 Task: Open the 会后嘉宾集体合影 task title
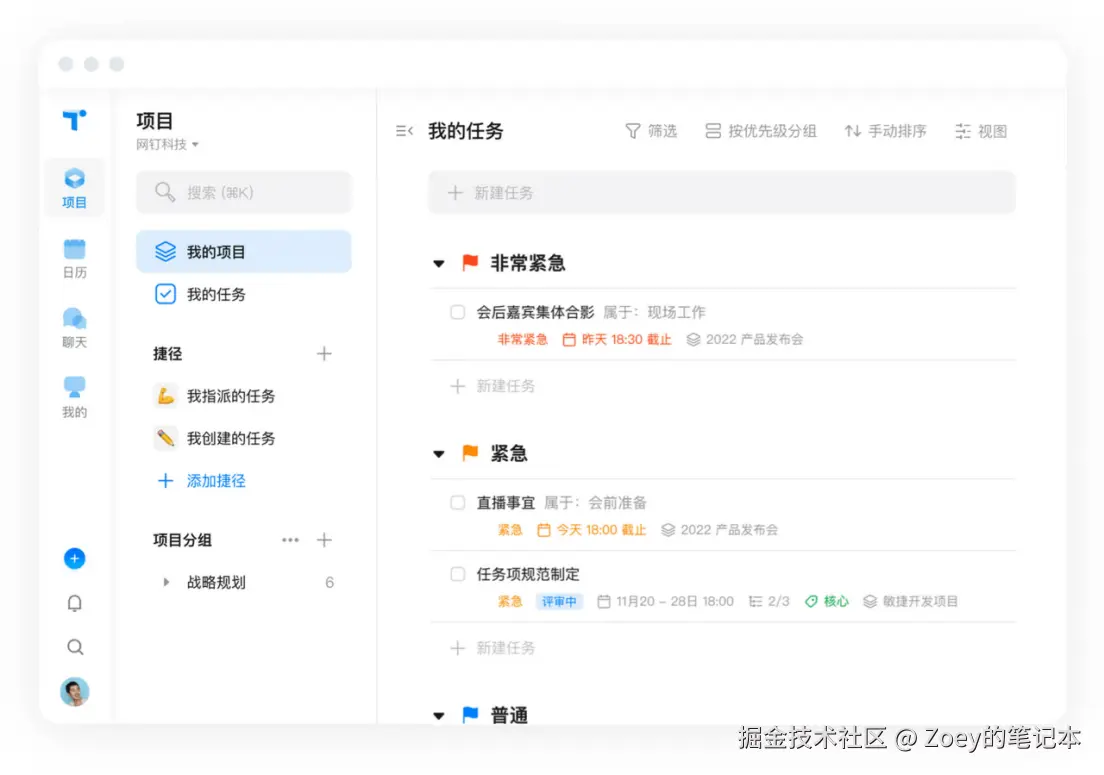(535, 312)
